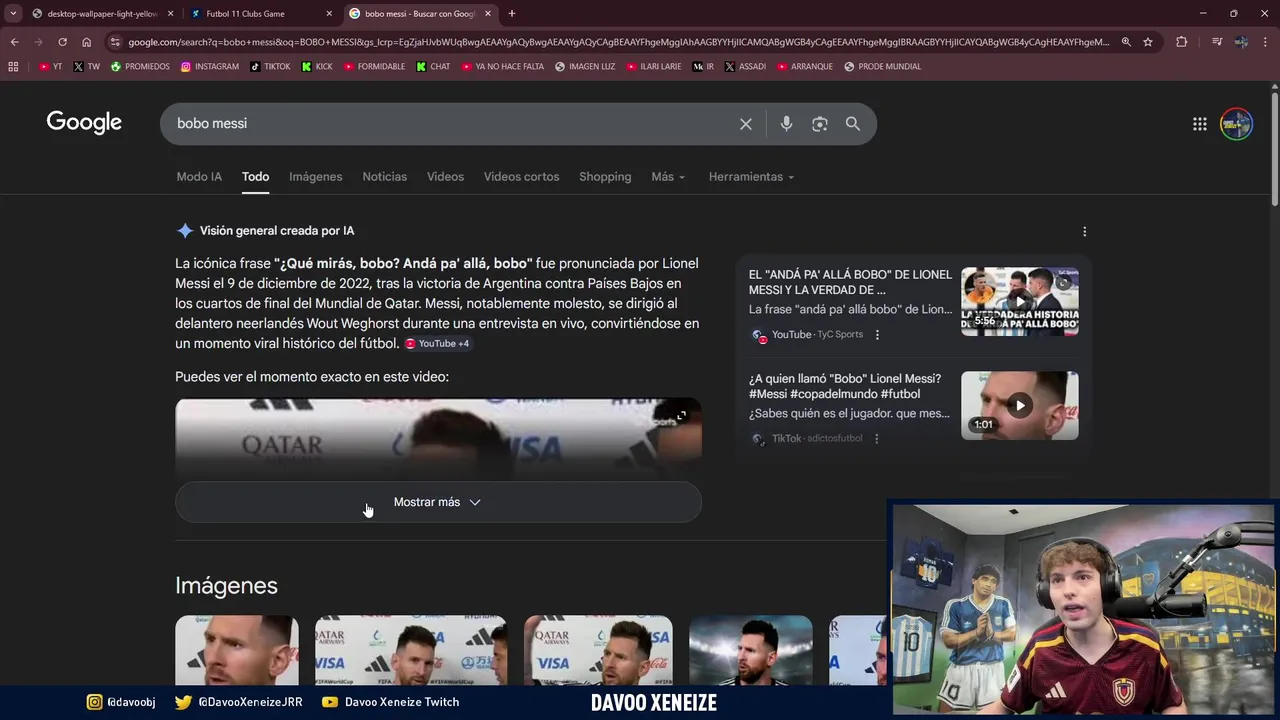Go back to previous page

14,42
